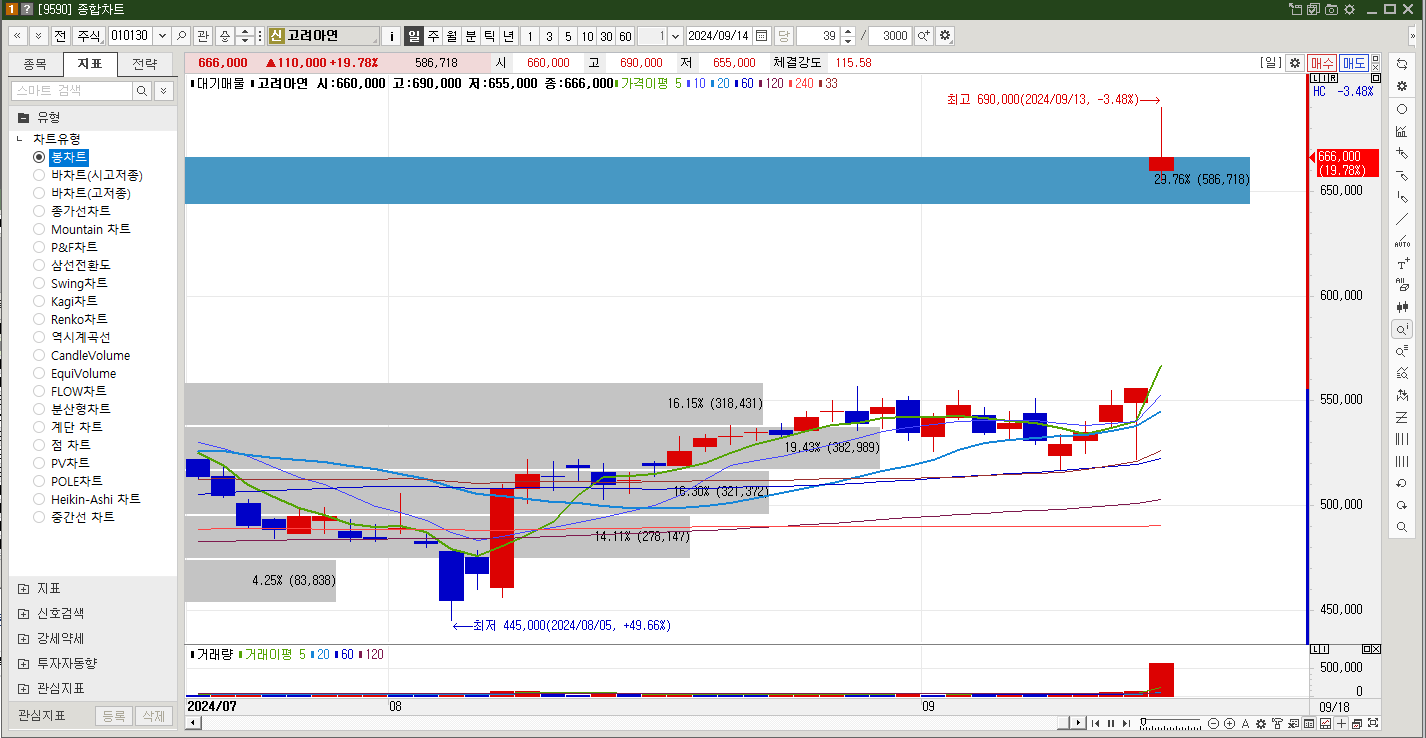Click skip-to-end playback button at bottom
Screen dimensions: 1426x738
coord(1125,724)
